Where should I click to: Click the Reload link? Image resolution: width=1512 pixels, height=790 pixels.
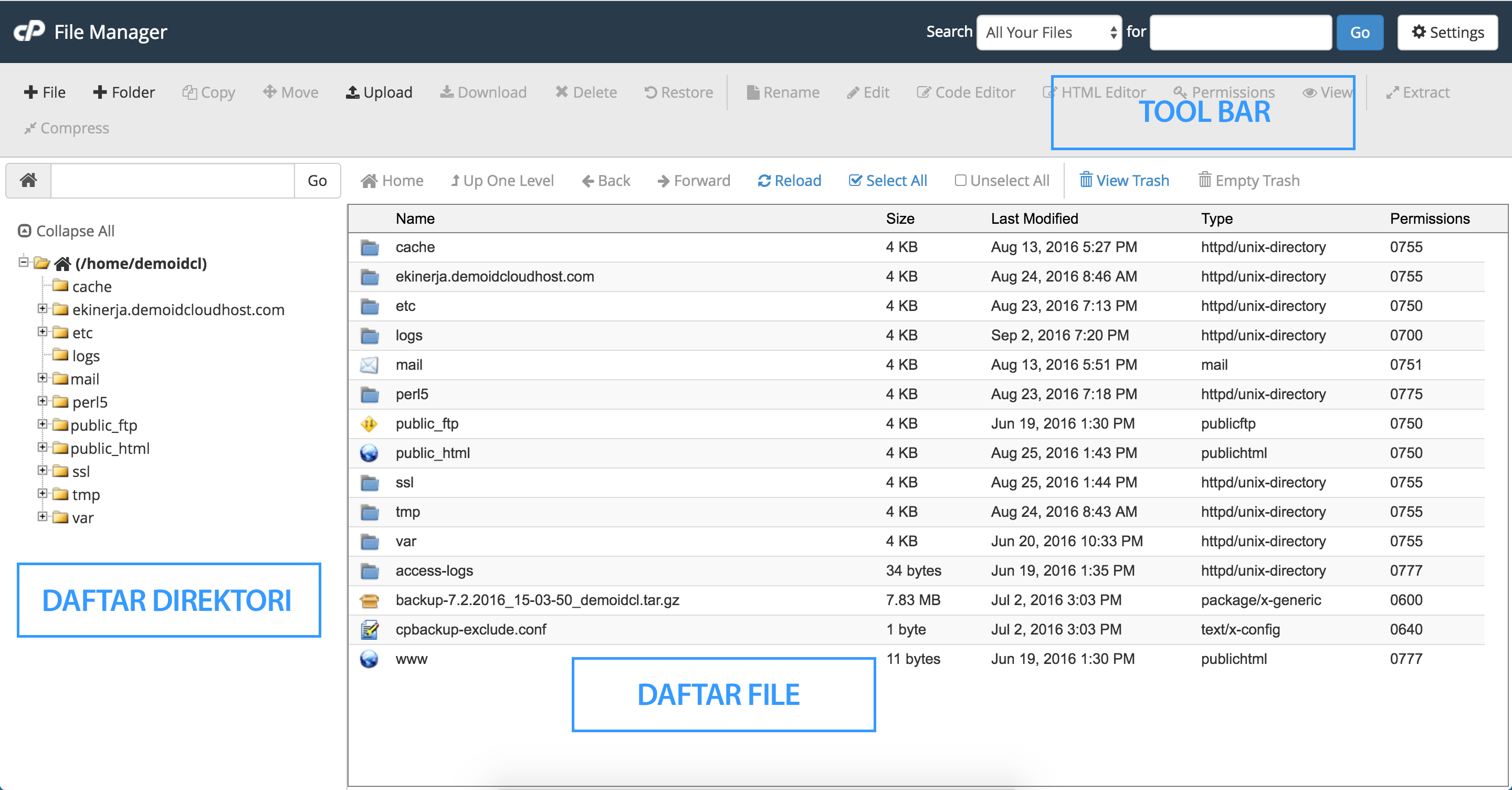click(789, 180)
